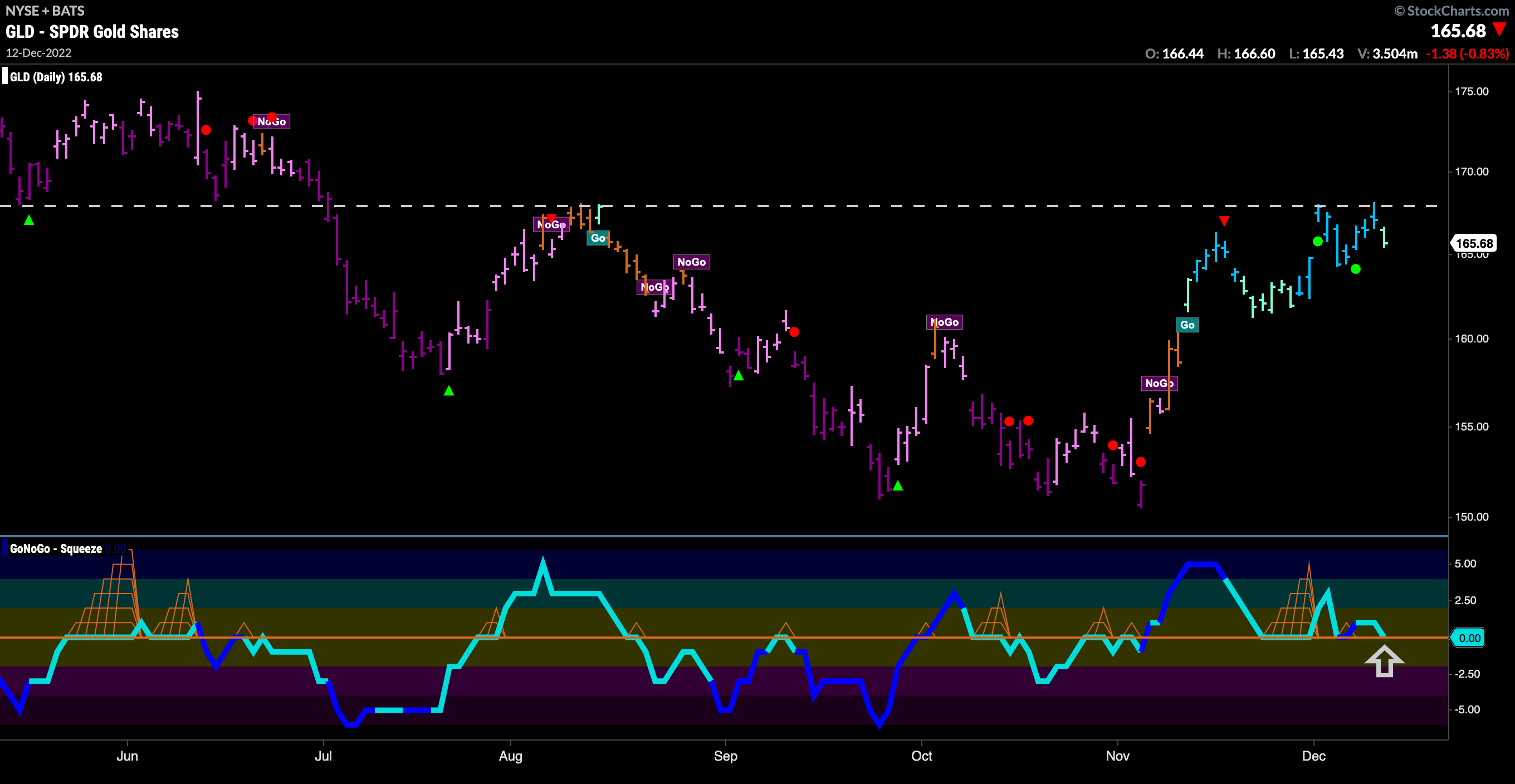Click the change value -1.38 (-0.83%)
Screen dimensions: 1515x784
point(1467,53)
